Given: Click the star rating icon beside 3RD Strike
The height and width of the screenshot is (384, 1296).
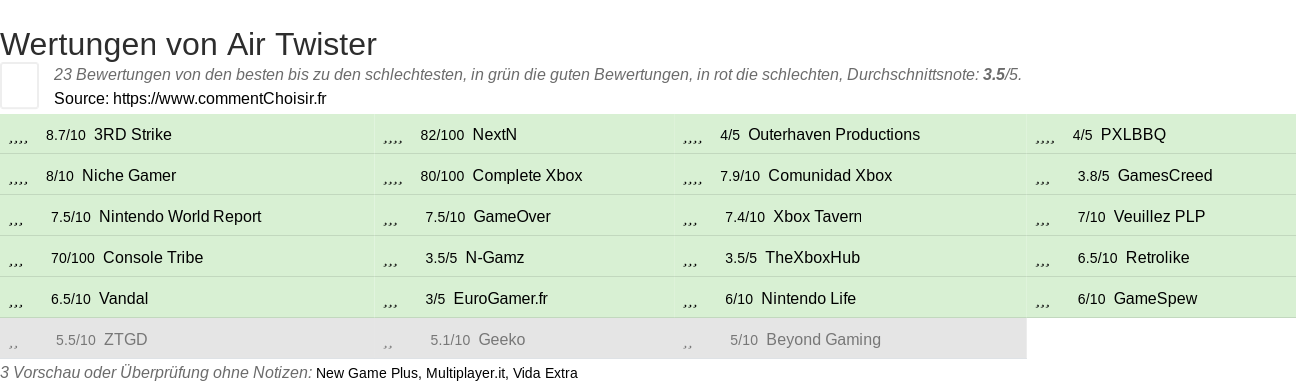Looking at the screenshot, I should point(18,139).
